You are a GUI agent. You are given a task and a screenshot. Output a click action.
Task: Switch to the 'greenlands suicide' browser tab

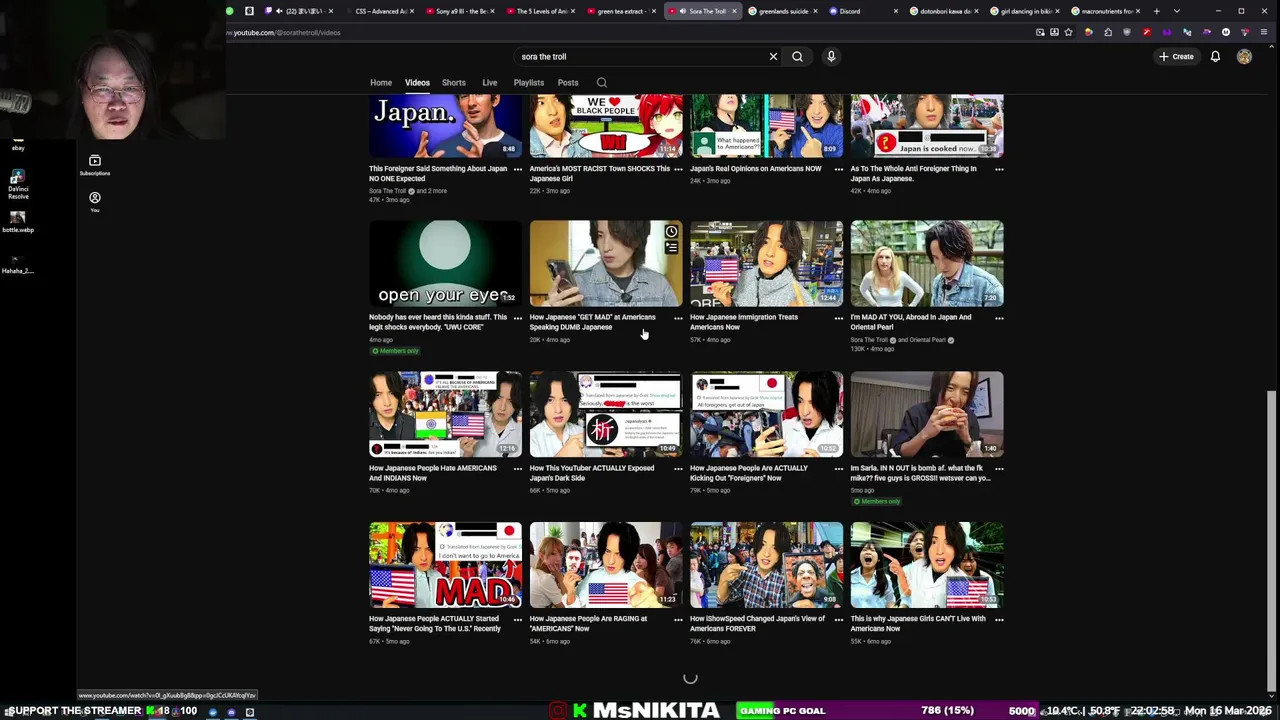click(782, 11)
